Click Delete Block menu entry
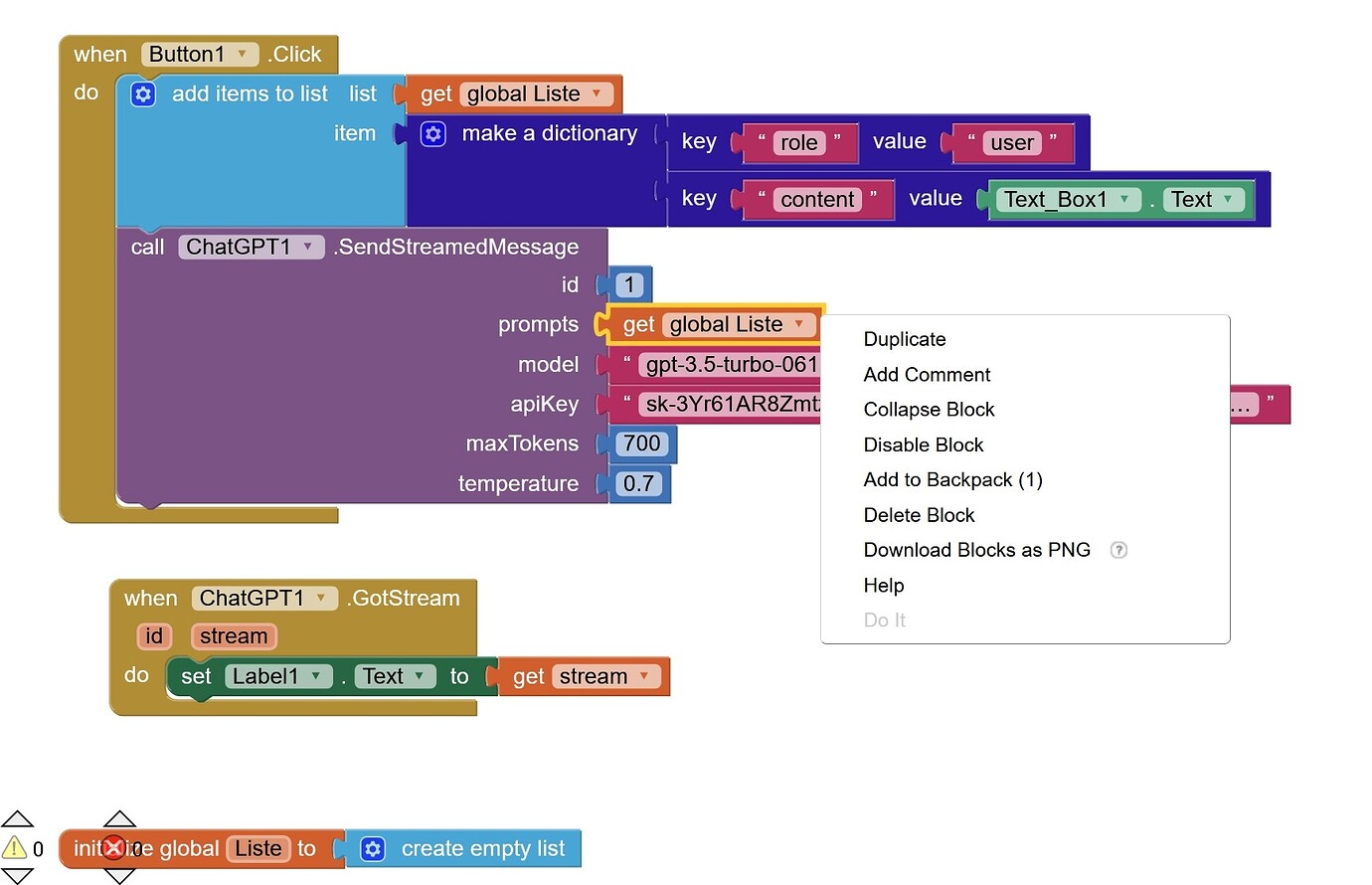The width and height of the screenshot is (1372, 885). tap(919, 515)
